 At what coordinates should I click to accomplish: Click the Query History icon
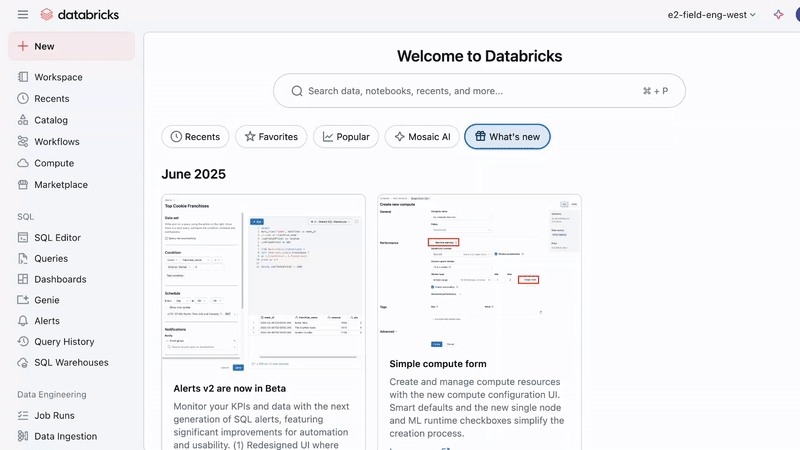point(23,341)
